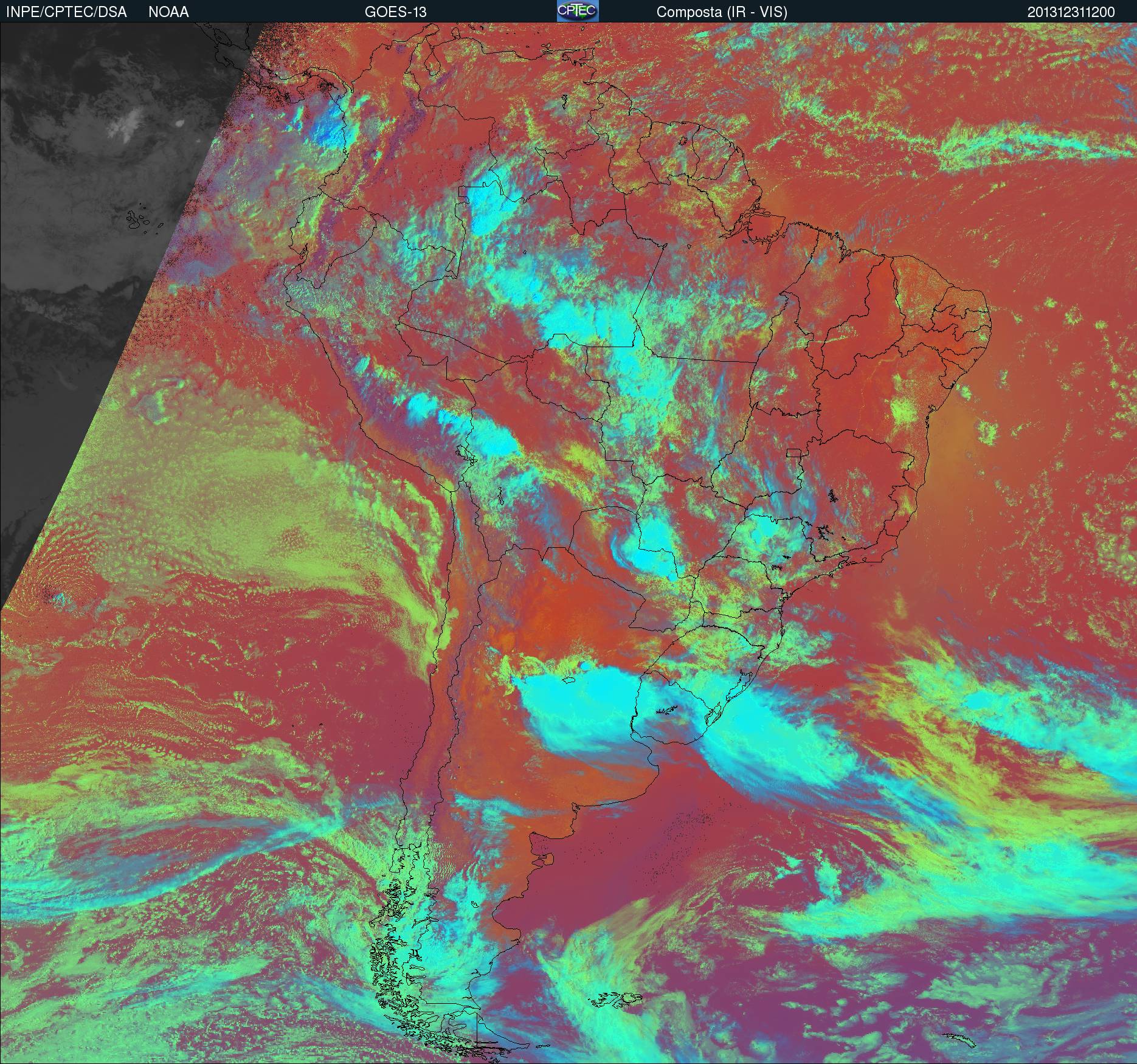Viewport: 1137px width, 1064px height.
Task: Select the INPE/CPTEC/DSA header text
Action: [66, 12]
